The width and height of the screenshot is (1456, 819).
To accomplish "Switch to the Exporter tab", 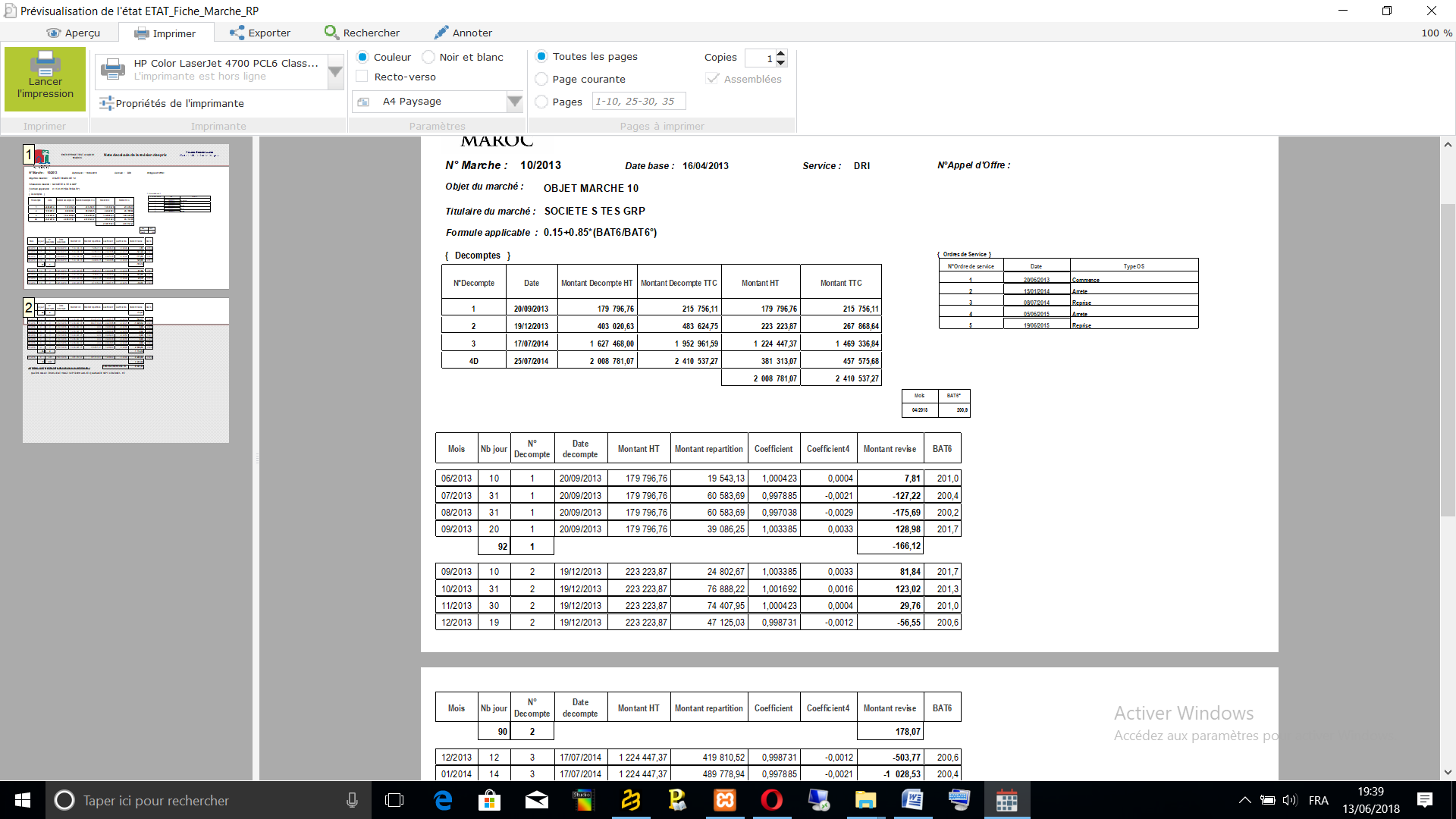I will coord(260,33).
